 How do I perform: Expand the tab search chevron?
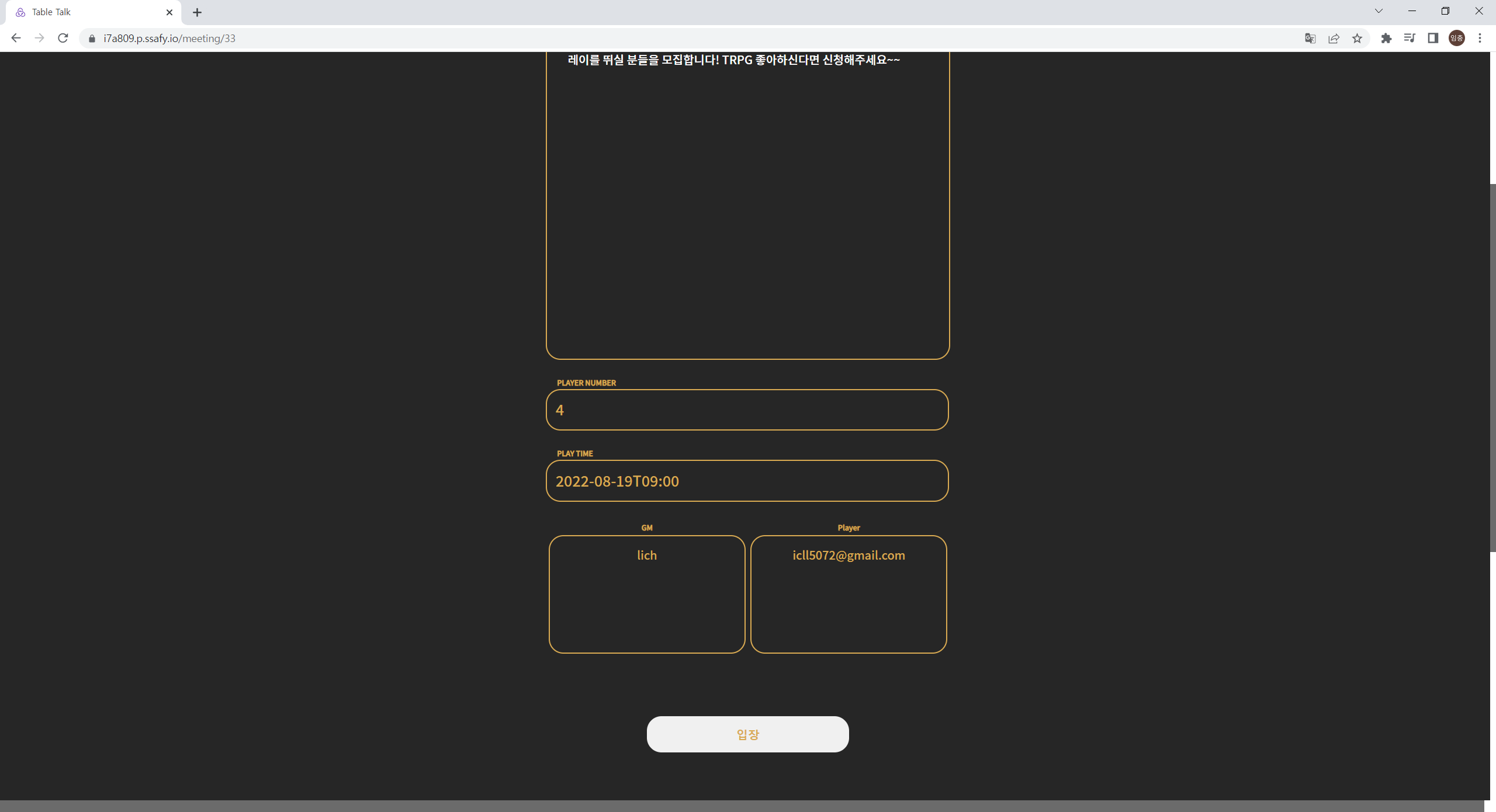(x=1379, y=11)
